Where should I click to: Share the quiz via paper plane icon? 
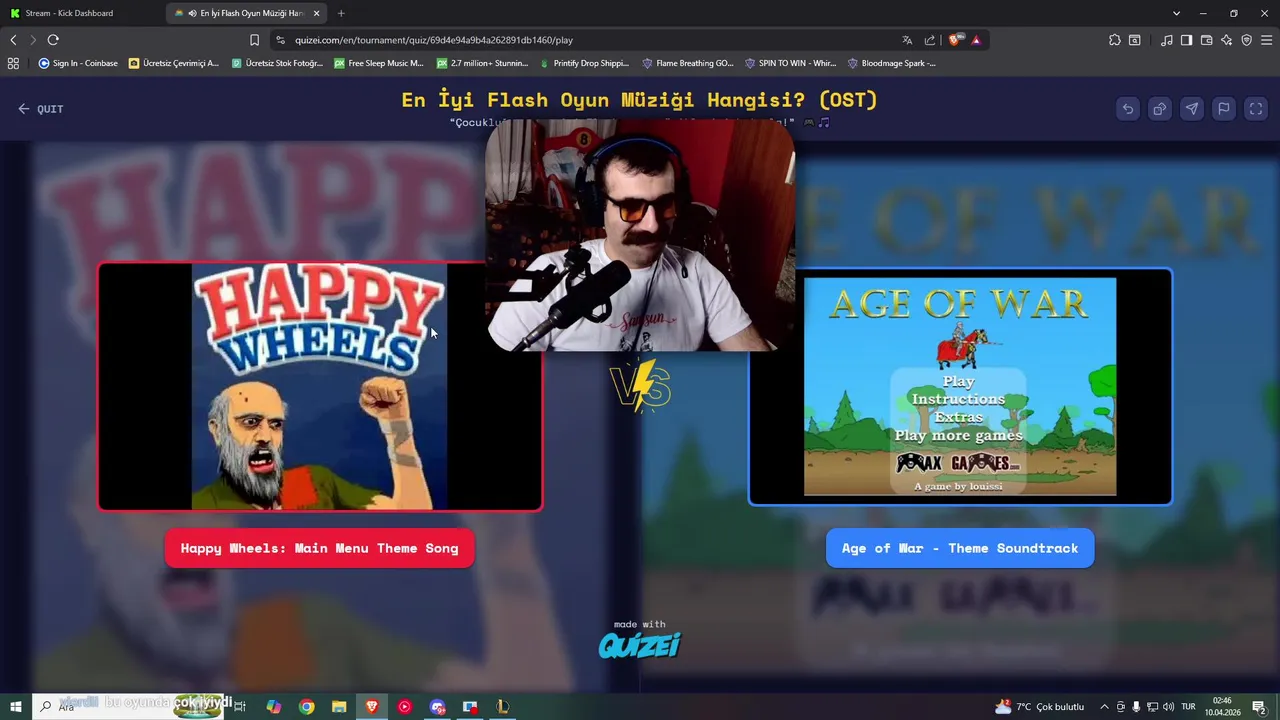coord(1192,109)
